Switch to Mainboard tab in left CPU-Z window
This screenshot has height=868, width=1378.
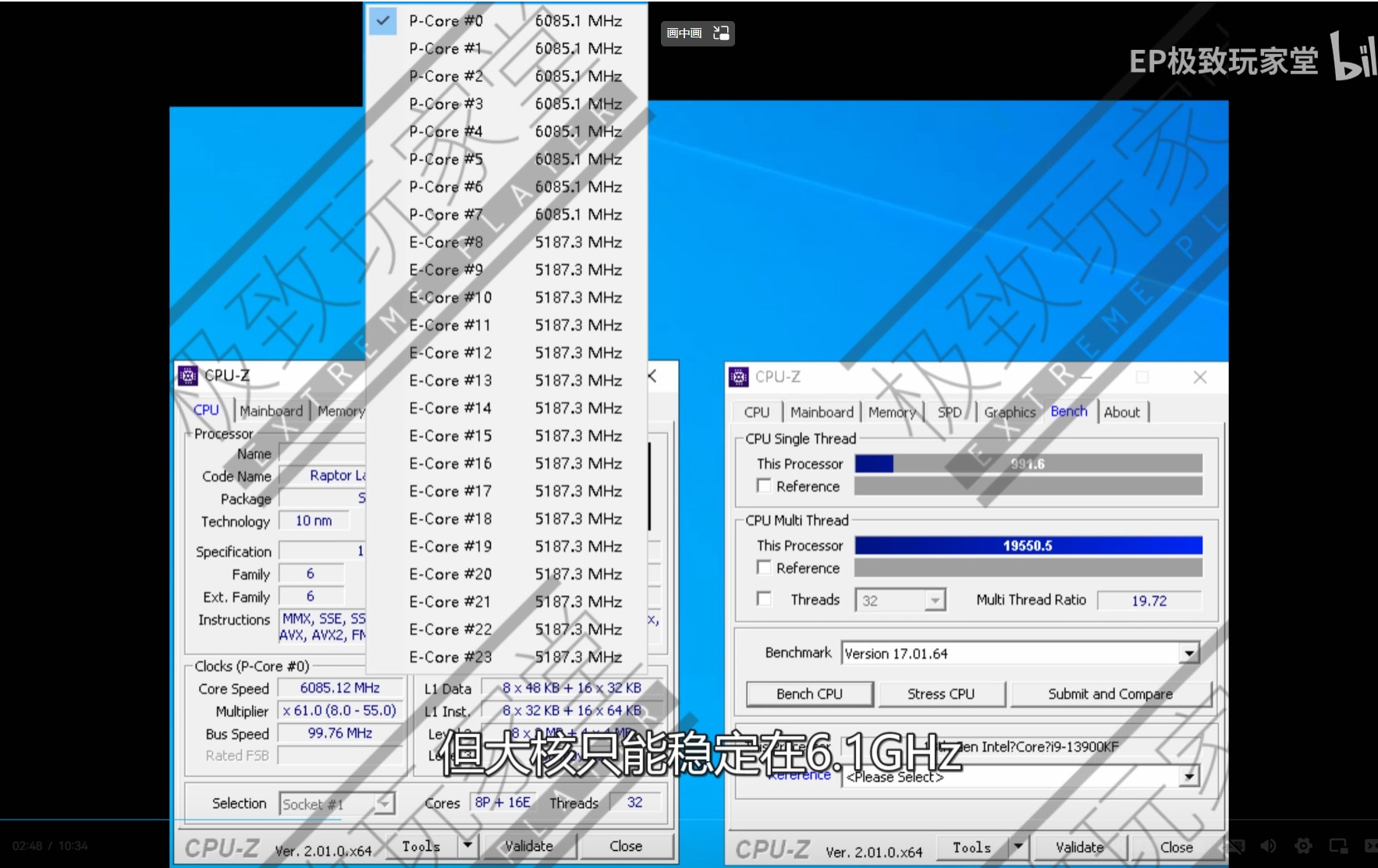[271, 411]
